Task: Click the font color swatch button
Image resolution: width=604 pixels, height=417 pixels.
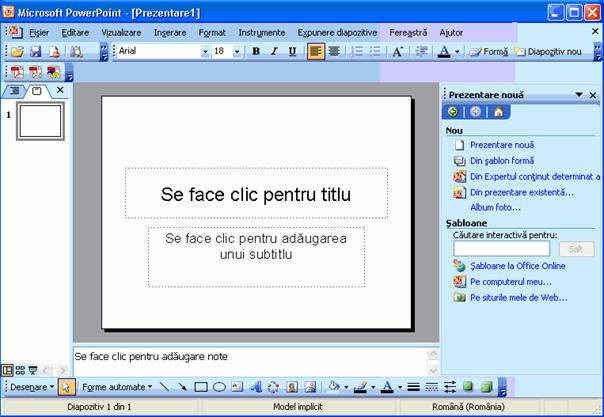Action: click(x=444, y=51)
